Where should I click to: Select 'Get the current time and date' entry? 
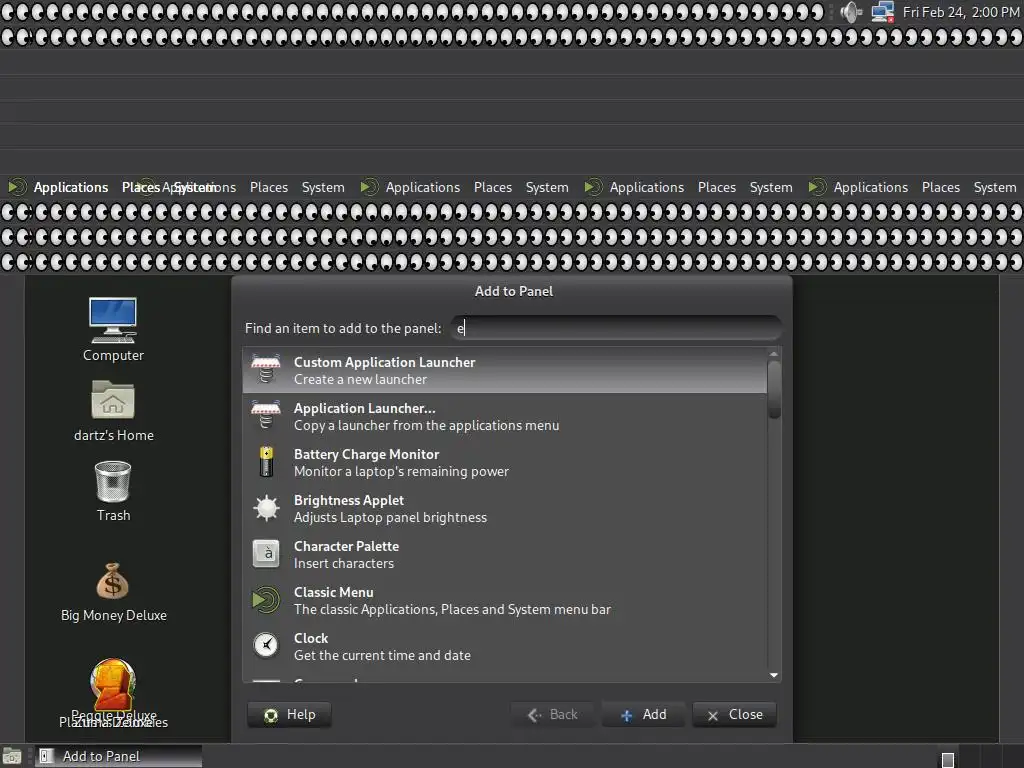click(x=505, y=646)
